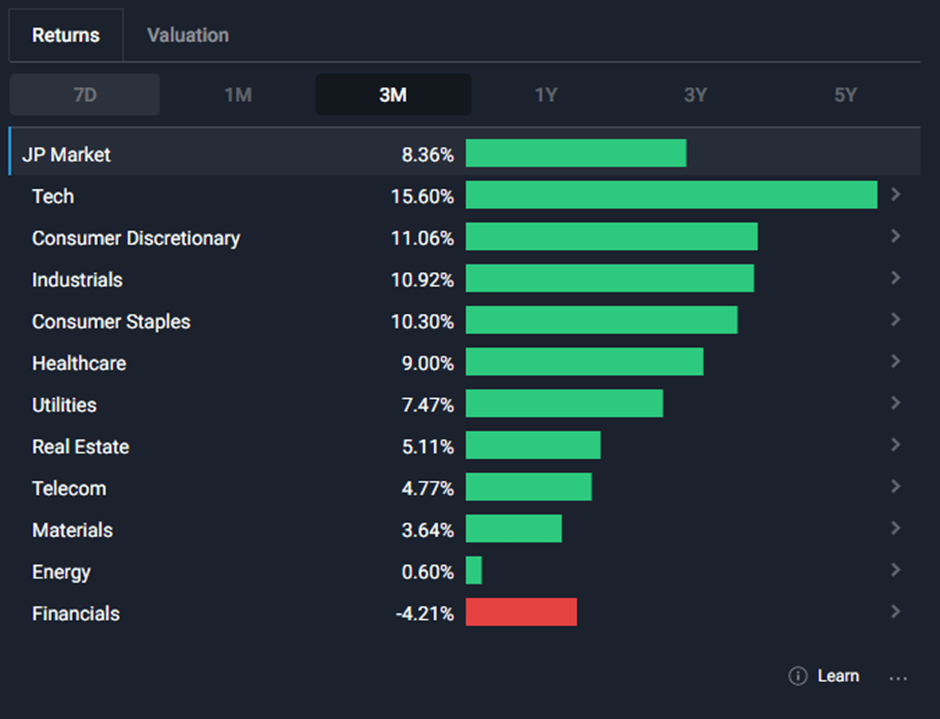The height and width of the screenshot is (719, 940).
Task: Choose the 1Y time period
Action: point(546,95)
